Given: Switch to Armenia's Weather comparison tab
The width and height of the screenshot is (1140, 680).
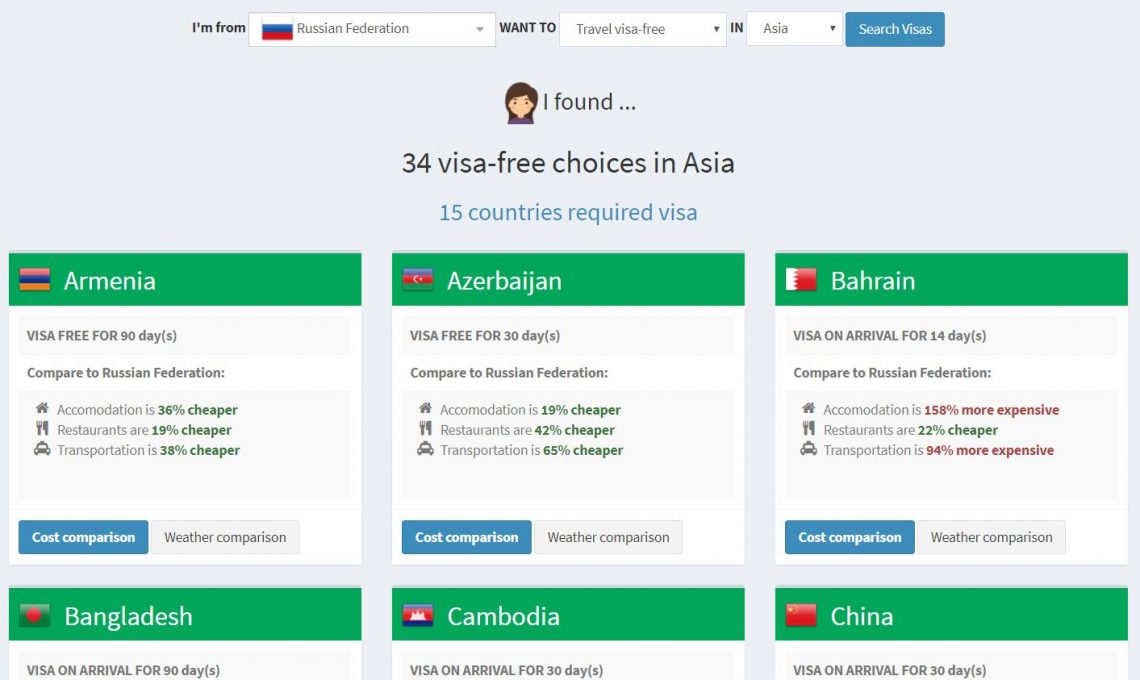Looking at the screenshot, I should (x=225, y=537).
